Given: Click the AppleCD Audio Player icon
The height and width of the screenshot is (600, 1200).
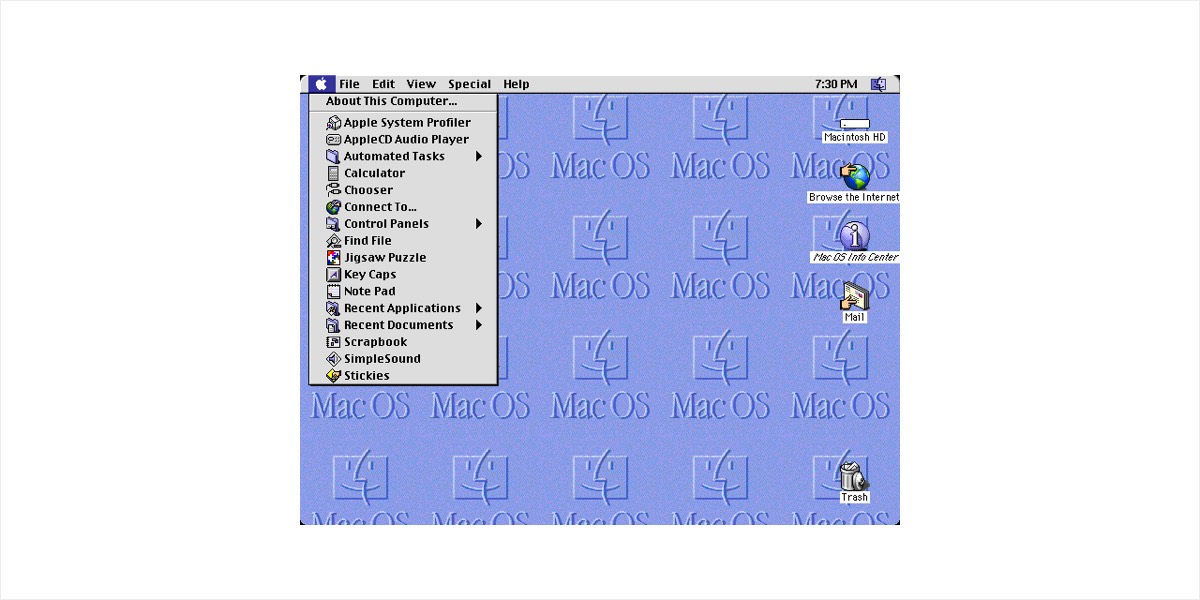Looking at the screenshot, I should click(x=334, y=140).
